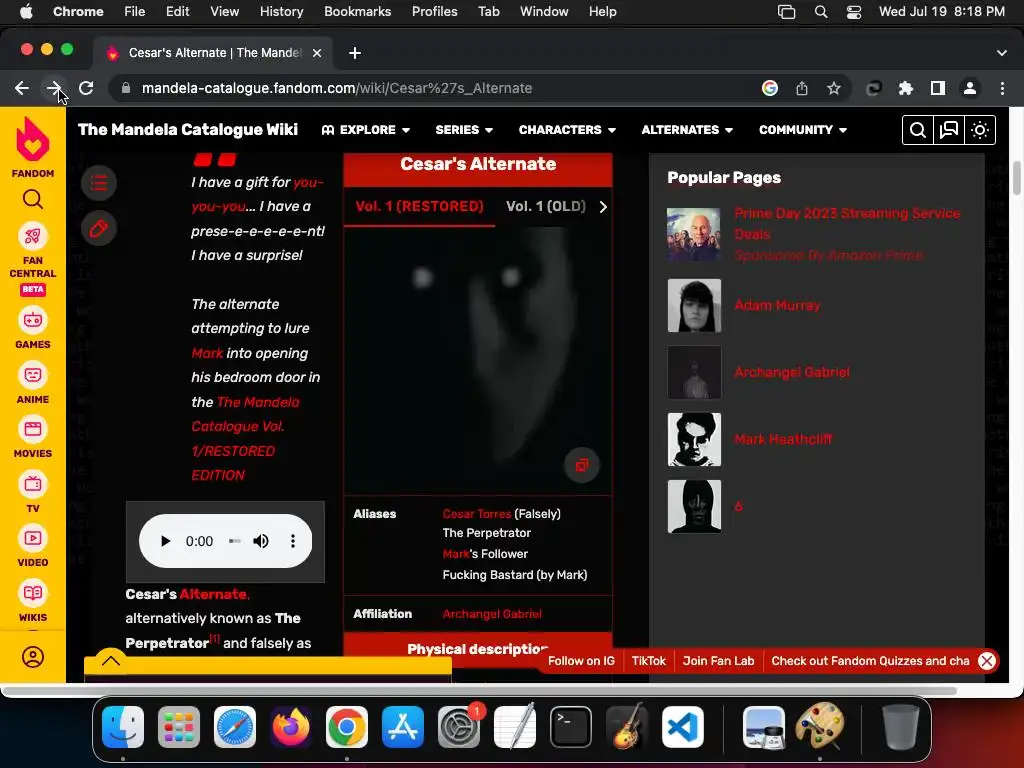Play the audio clip
Image resolution: width=1024 pixels, height=768 pixels.
(x=165, y=541)
